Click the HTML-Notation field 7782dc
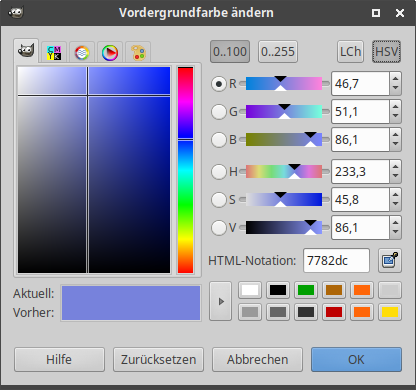Screen dimensions: 416x390 click(x=336, y=260)
